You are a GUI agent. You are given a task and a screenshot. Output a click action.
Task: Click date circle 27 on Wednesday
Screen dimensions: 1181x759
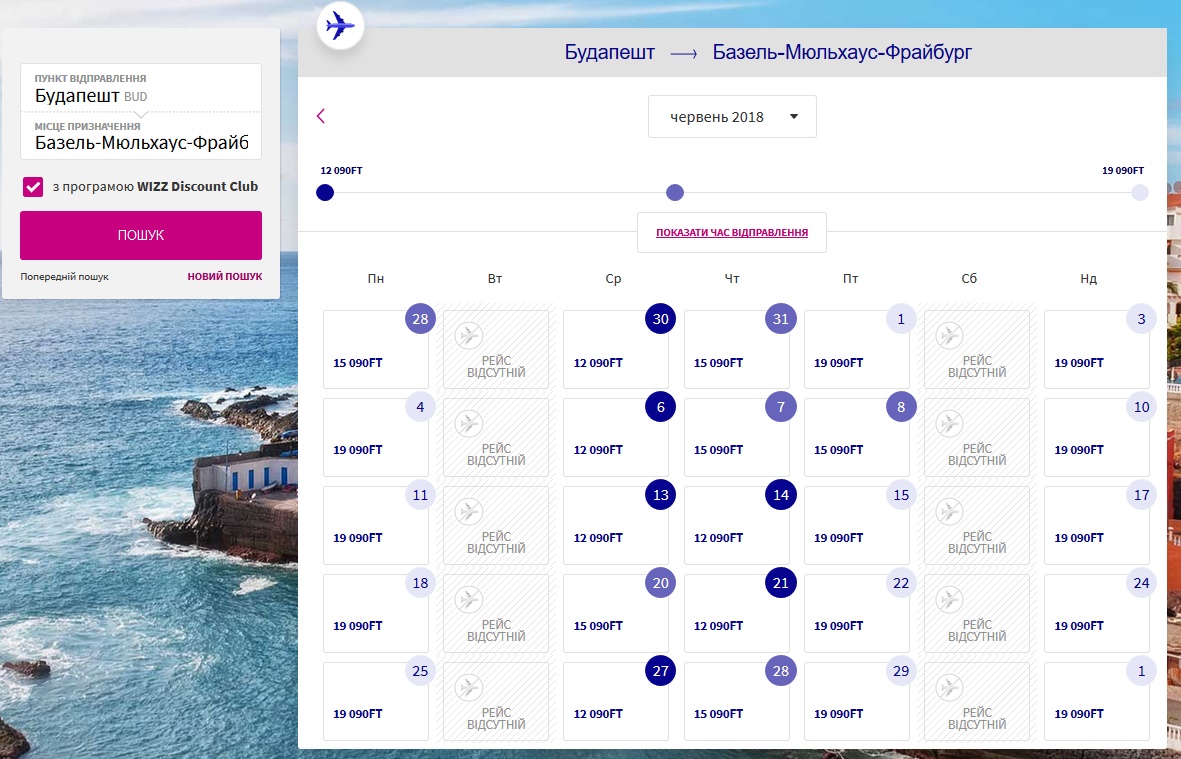click(x=660, y=671)
